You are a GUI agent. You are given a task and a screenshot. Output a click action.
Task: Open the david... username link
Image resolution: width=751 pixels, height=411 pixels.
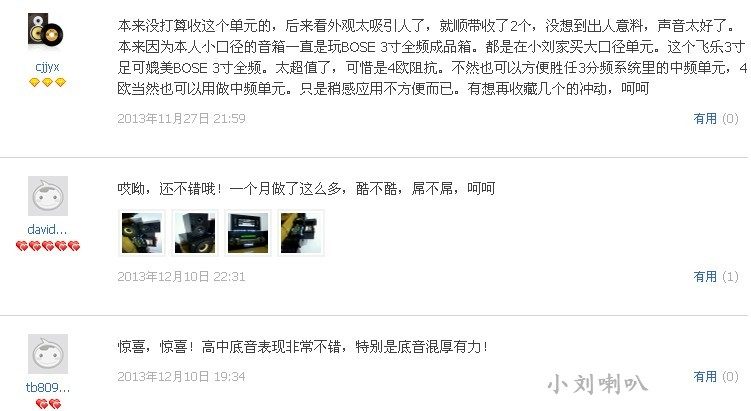(x=47, y=229)
